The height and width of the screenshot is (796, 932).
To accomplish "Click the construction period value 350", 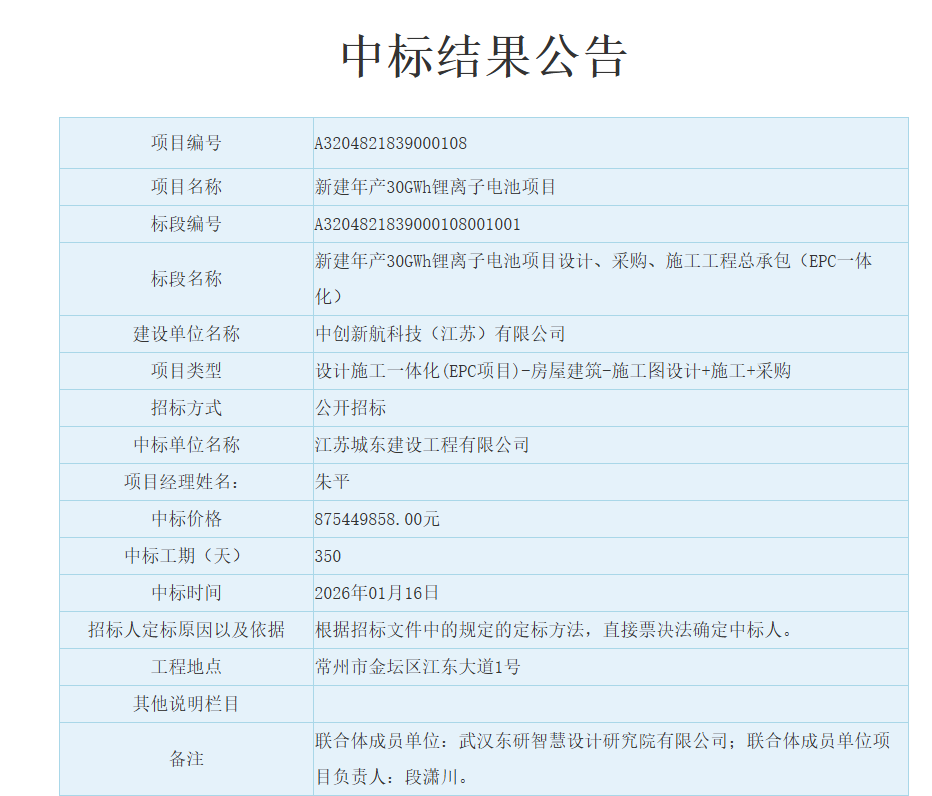I will [327, 556].
